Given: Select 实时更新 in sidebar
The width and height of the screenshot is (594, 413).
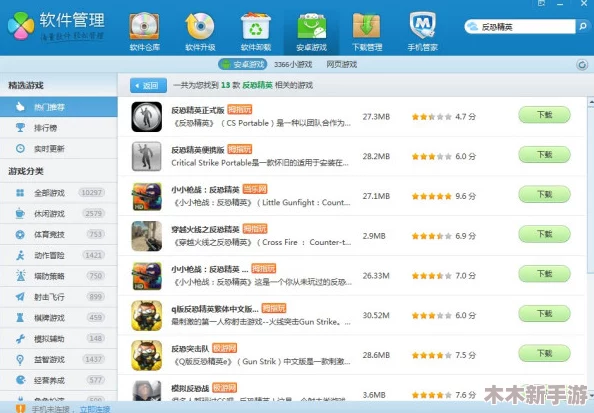Looking at the screenshot, I should click(59, 149).
